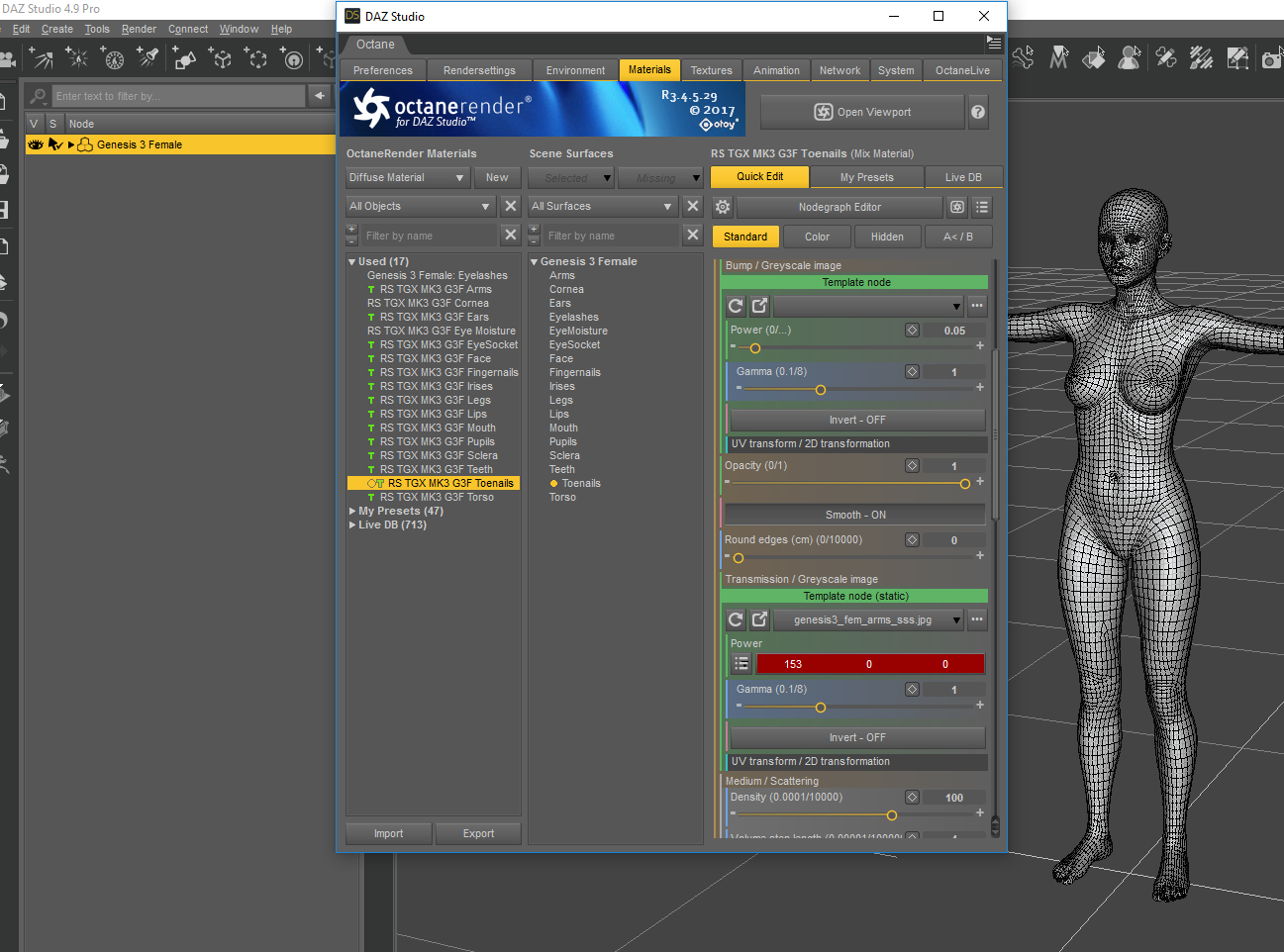This screenshot has height=952, width=1284.
Task: Click the New material button
Action: pyautogui.click(x=497, y=177)
